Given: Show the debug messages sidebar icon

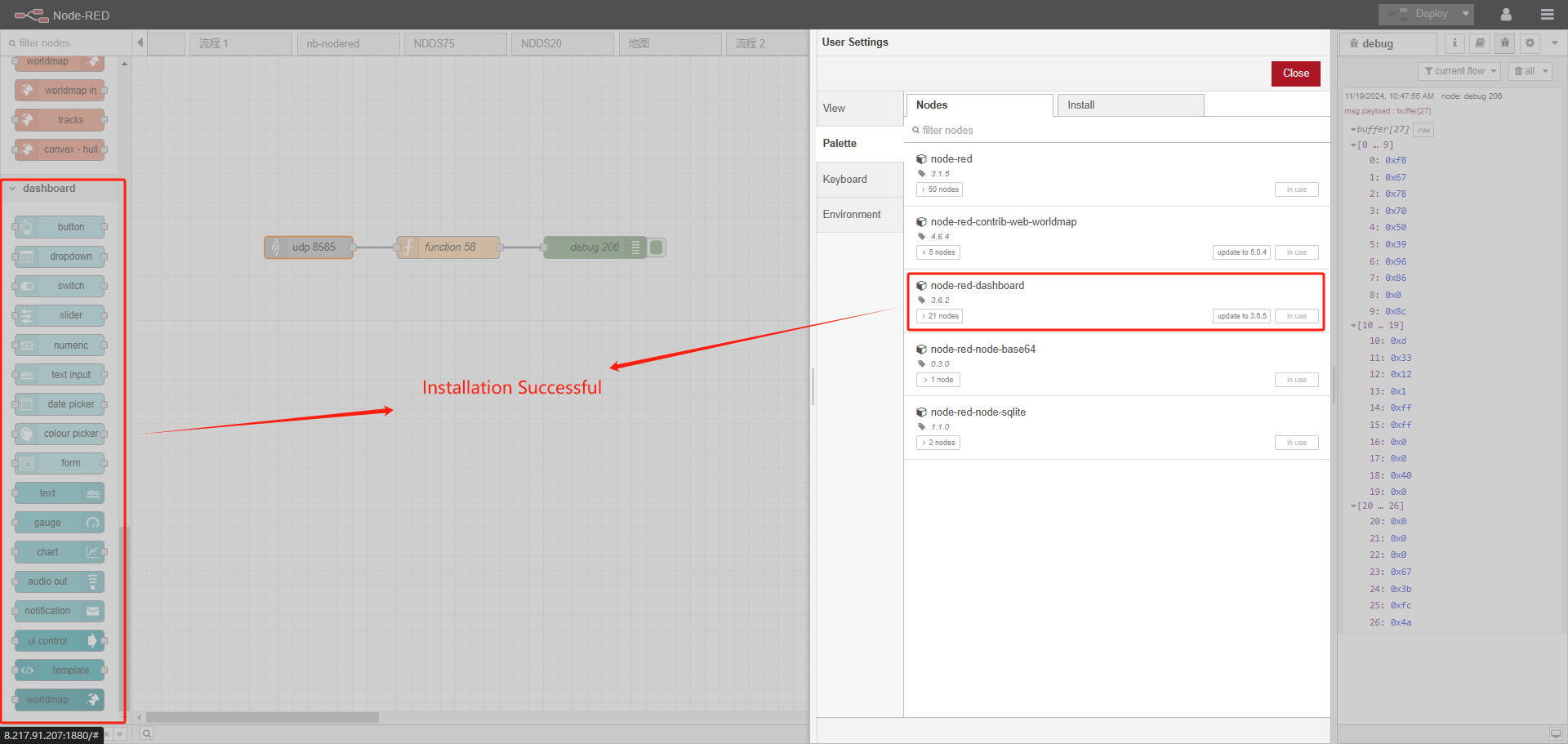Looking at the screenshot, I should (1505, 43).
